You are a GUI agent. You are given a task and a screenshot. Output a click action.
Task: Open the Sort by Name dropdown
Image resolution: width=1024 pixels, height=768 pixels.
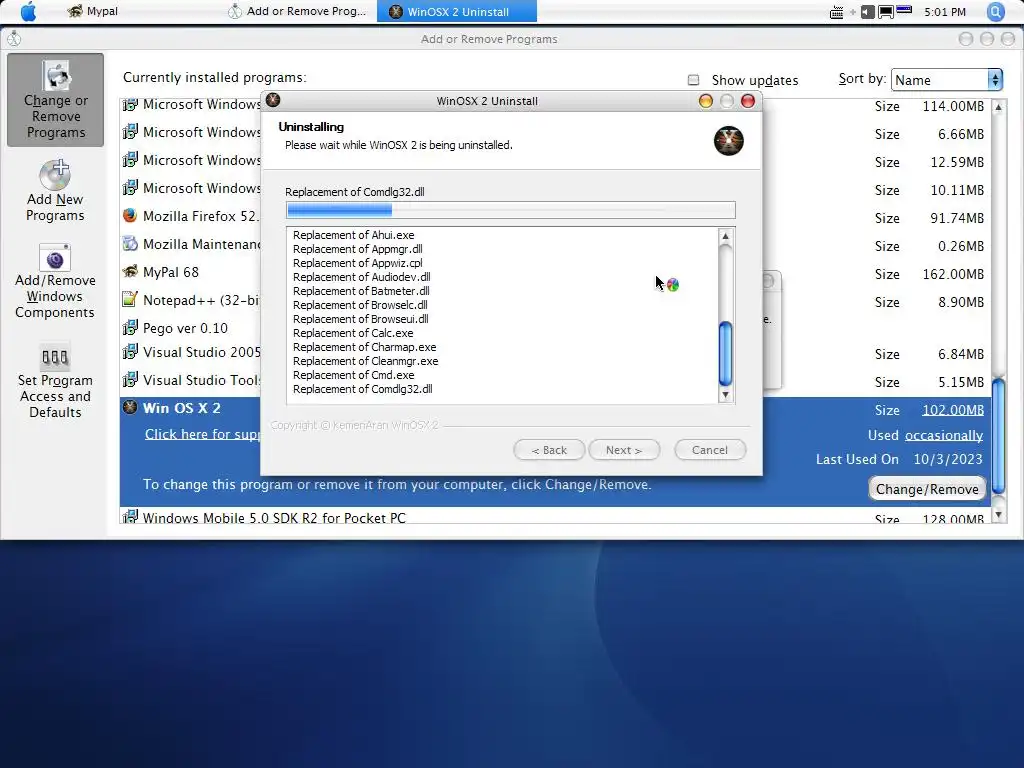click(x=946, y=80)
